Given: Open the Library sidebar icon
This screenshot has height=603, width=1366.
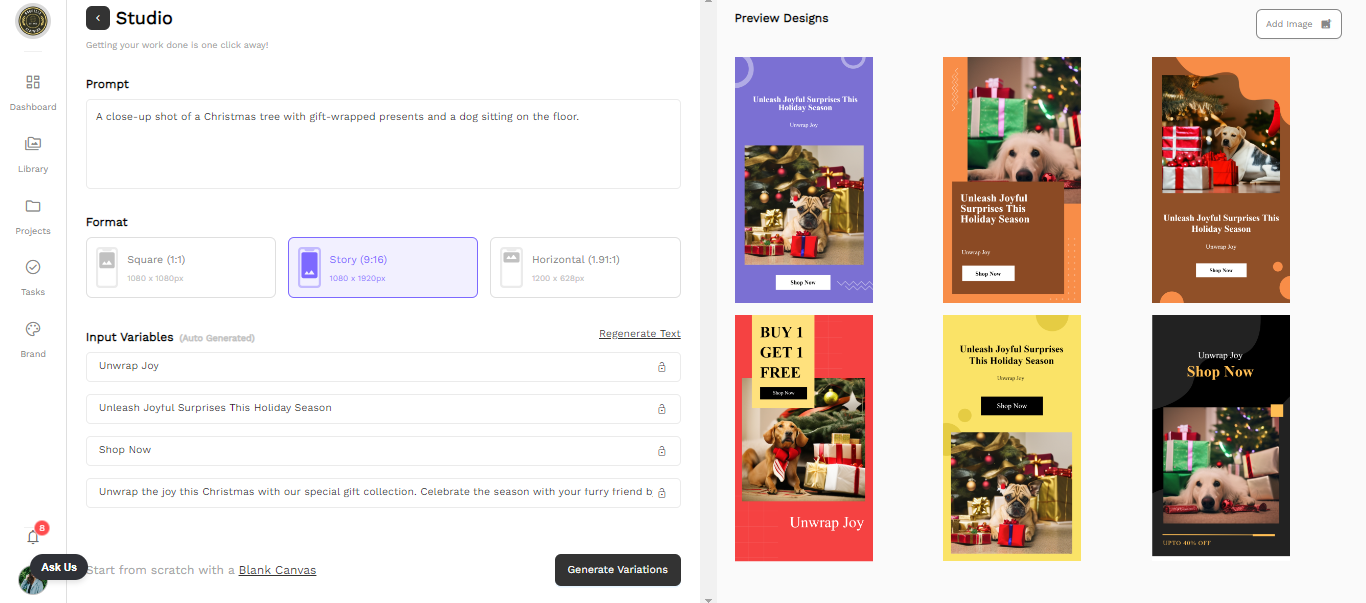Looking at the screenshot, I should pos(33,144).
